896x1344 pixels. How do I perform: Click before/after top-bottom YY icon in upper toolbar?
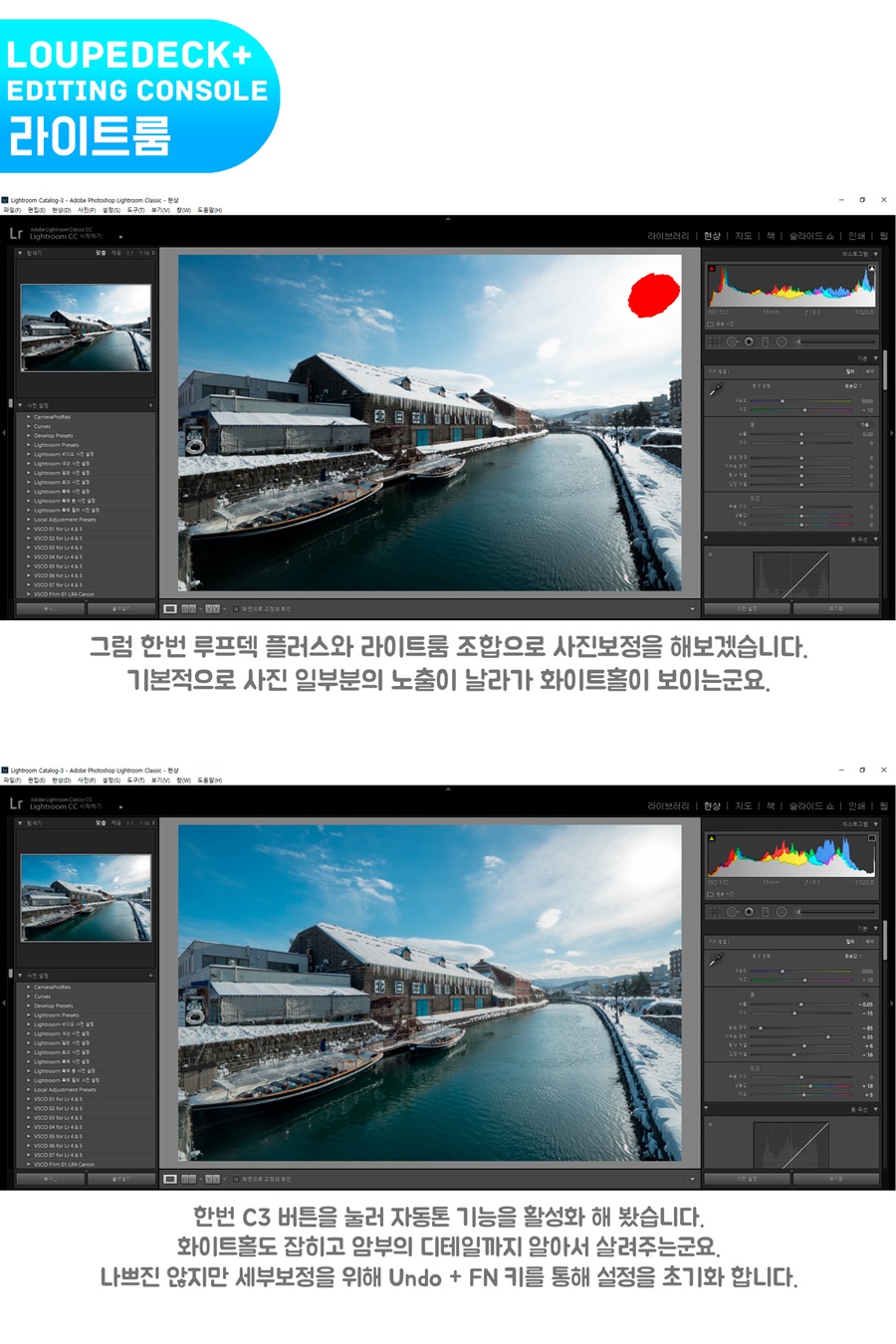(x=212, y=608)
